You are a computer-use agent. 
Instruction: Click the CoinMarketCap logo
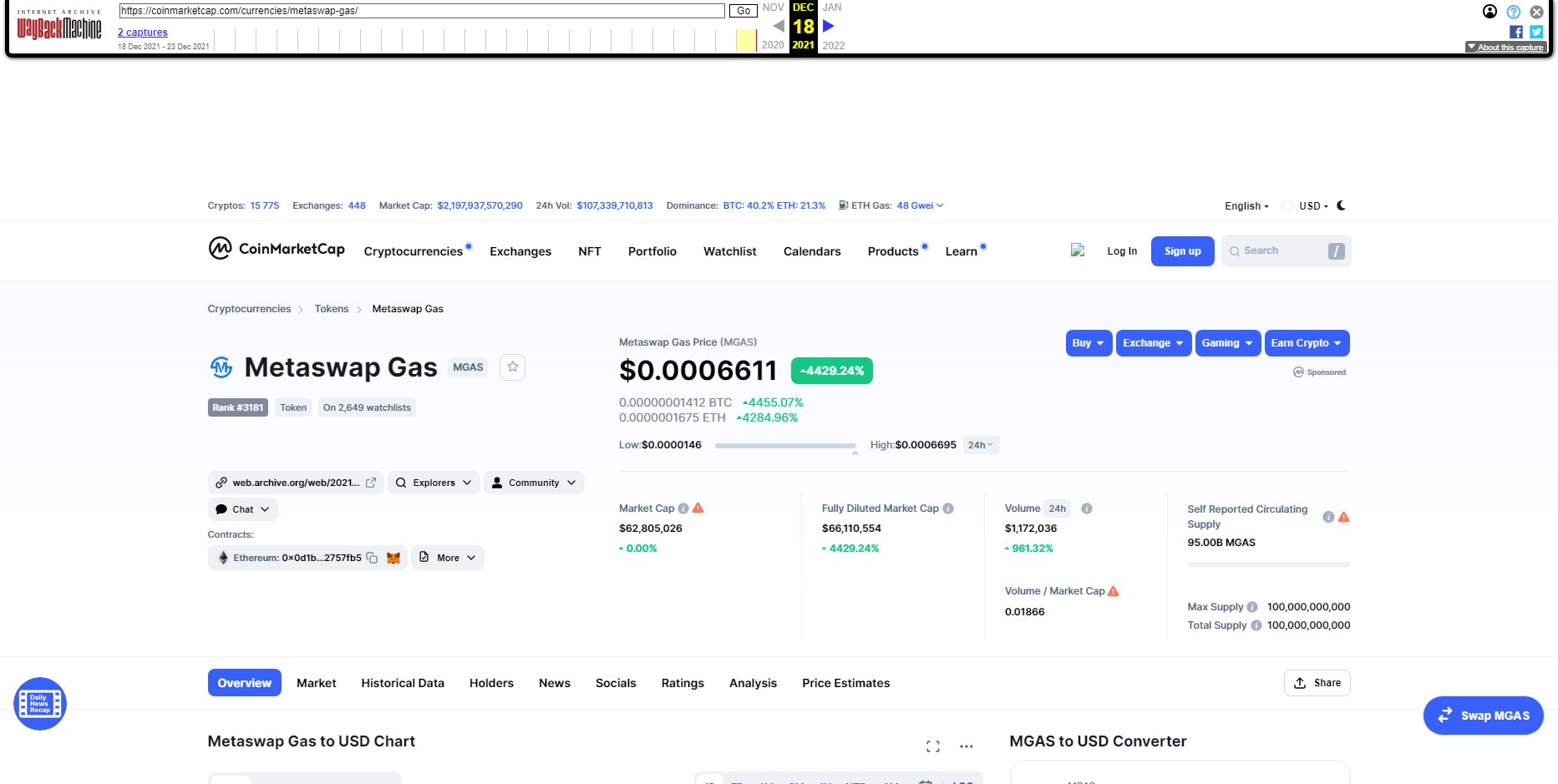[x=277, y=249]
